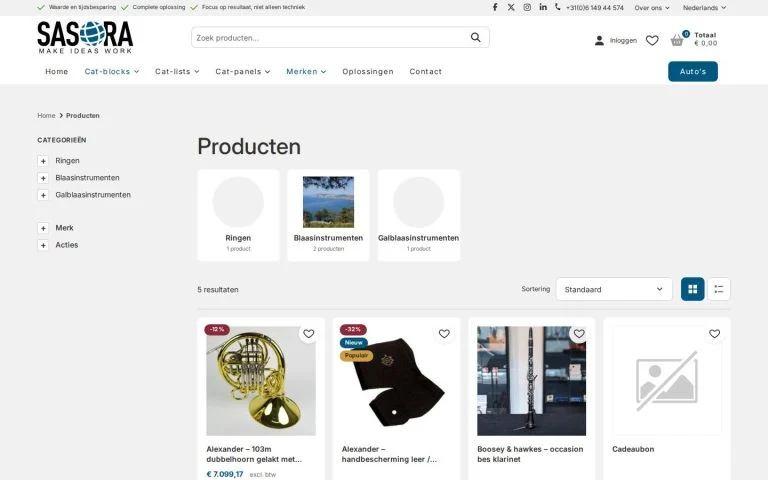This screenshot has width=768, height=480.
Task: Click the user account icon
Action: pyautogui.click(x=599, y=41)
